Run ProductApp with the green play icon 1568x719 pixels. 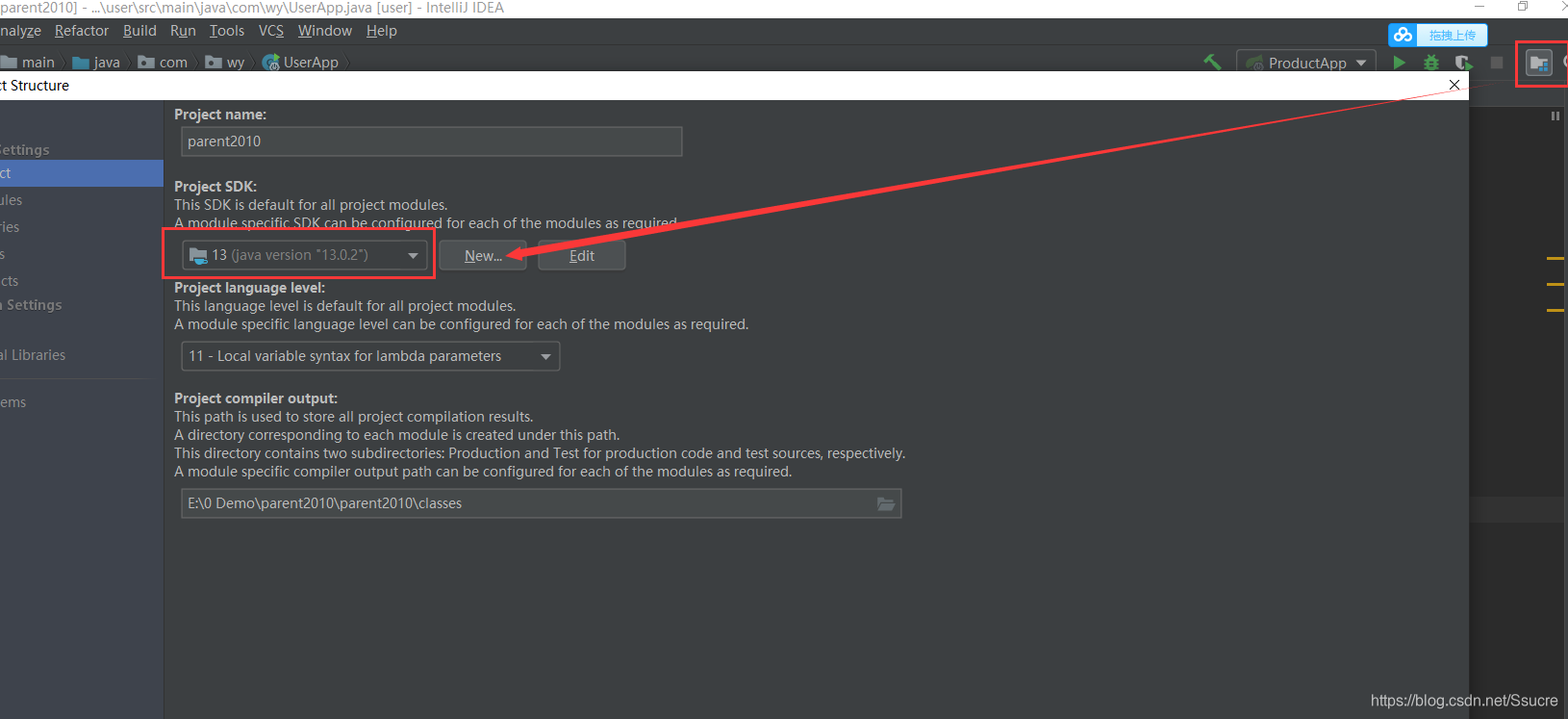[1400, 63]
